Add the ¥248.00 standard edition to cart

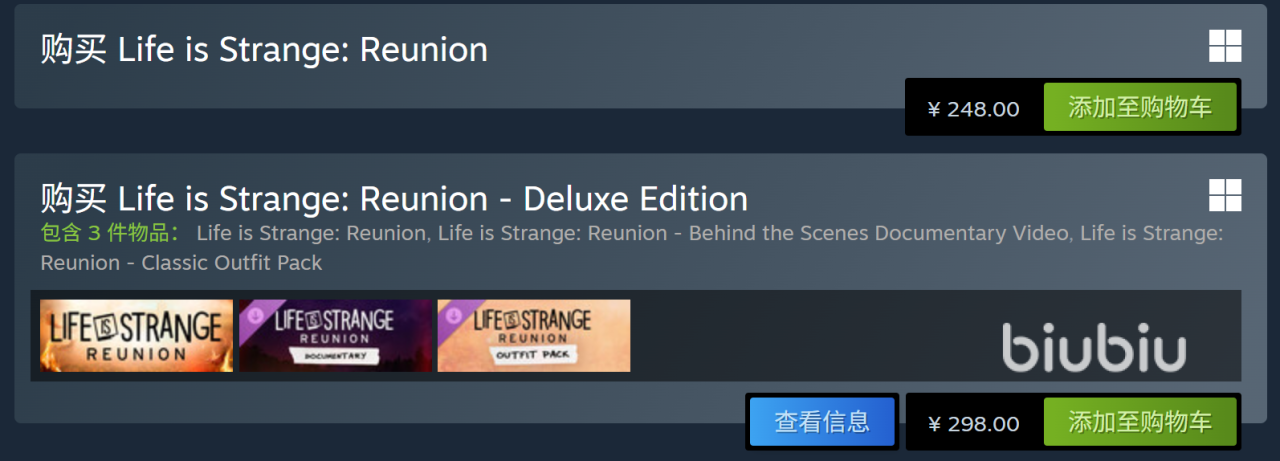[x=1140, y=108]
